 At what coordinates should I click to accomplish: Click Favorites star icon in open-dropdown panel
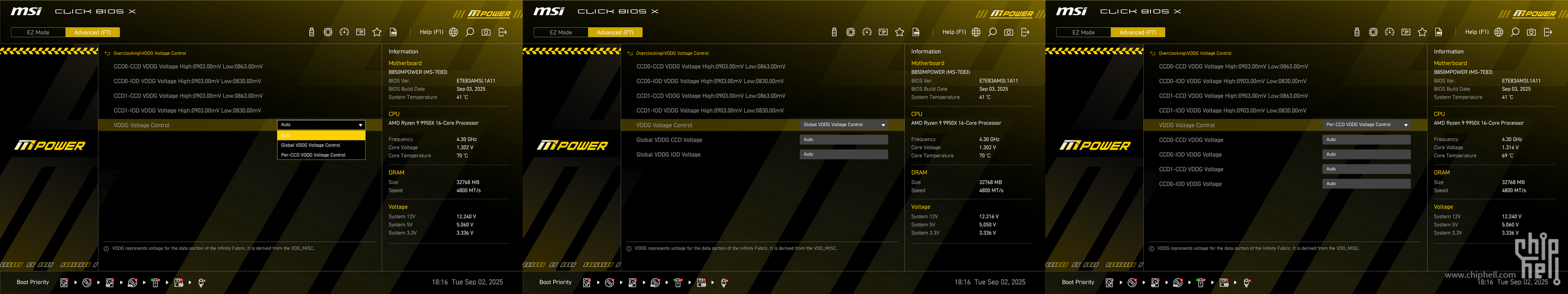tap(377, 32)
